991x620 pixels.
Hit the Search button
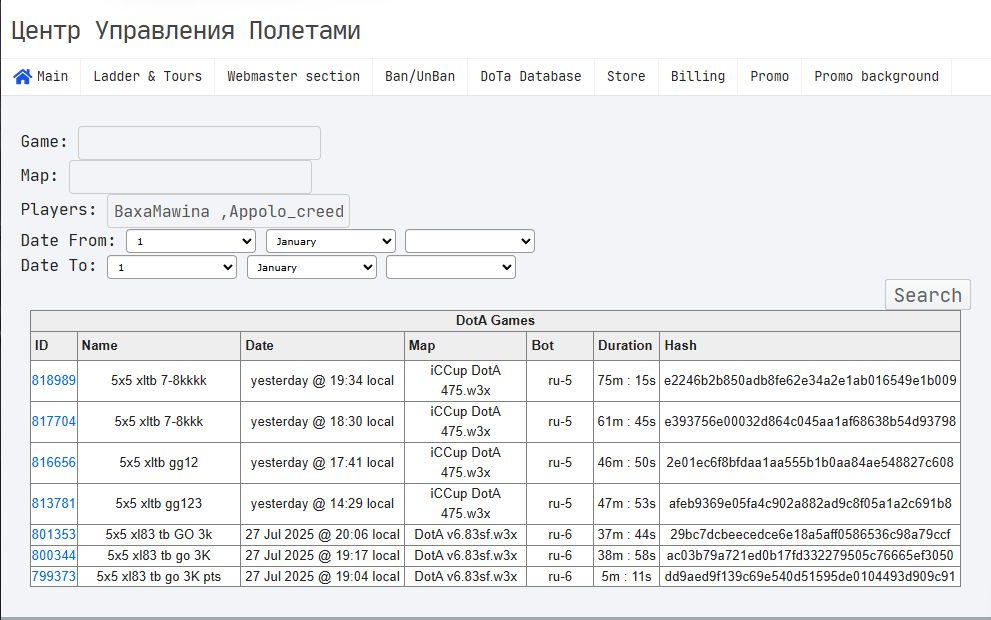(x=927, y=295)
